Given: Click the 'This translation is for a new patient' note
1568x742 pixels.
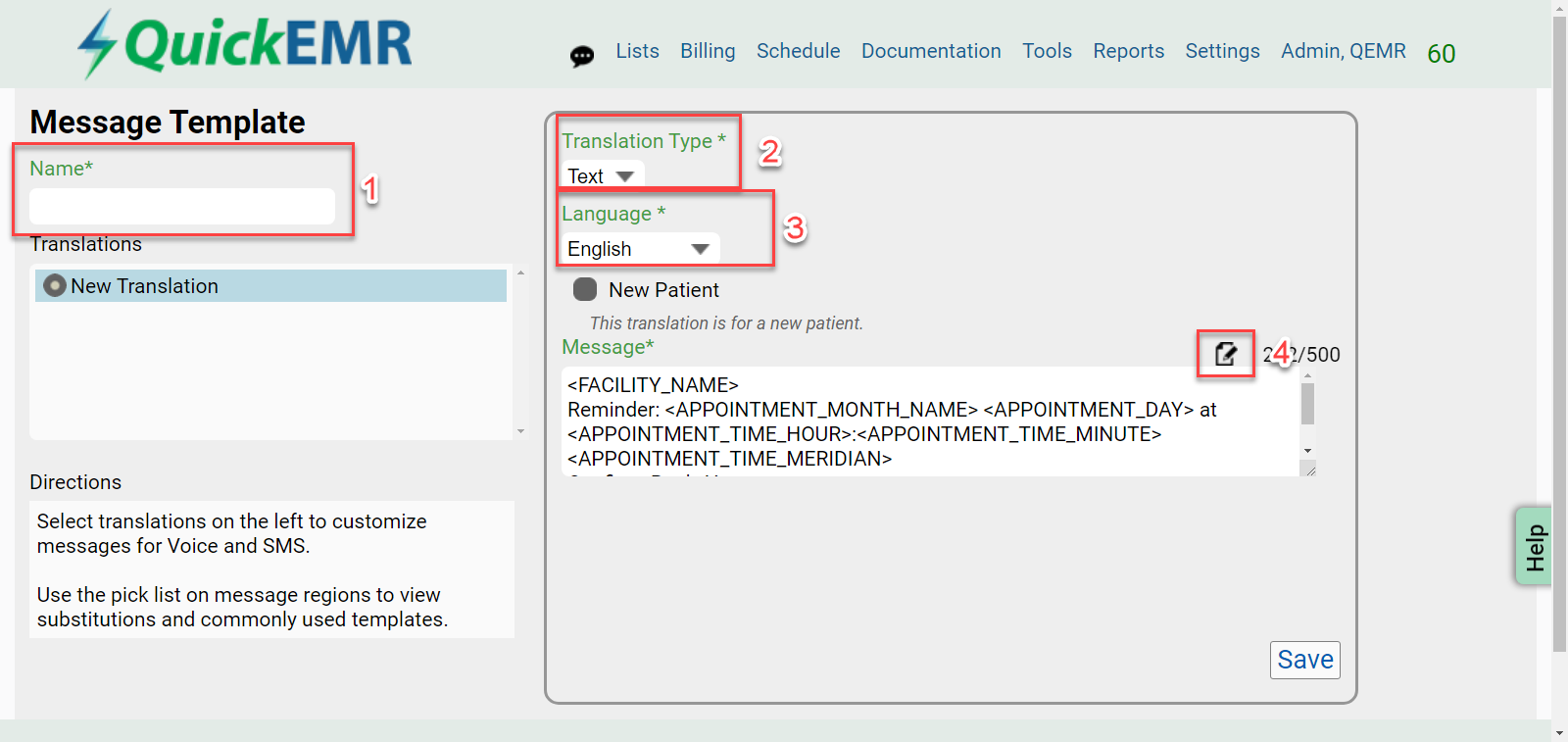Looking at the screenshot, I should point(726,322).
